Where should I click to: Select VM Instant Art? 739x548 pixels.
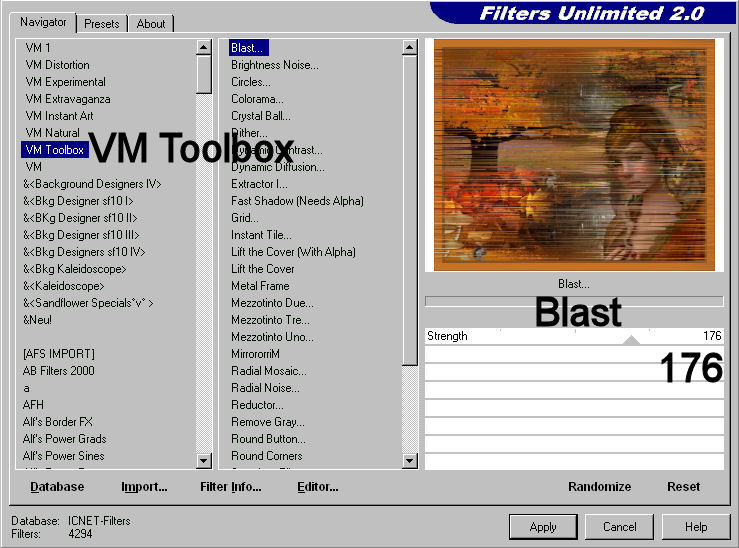[59, 115]
